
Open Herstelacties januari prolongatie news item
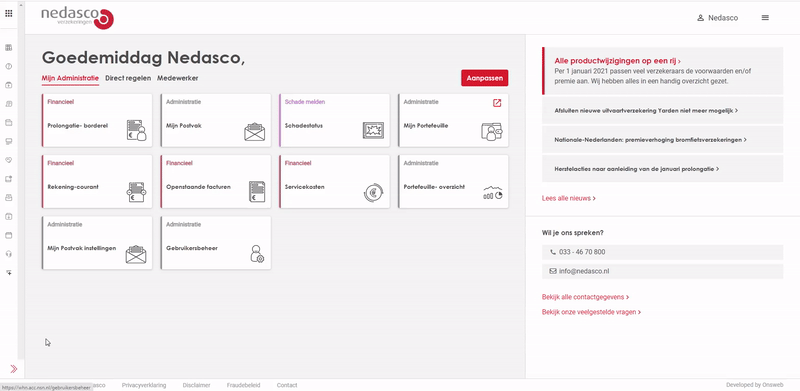[x=662, y=168]
